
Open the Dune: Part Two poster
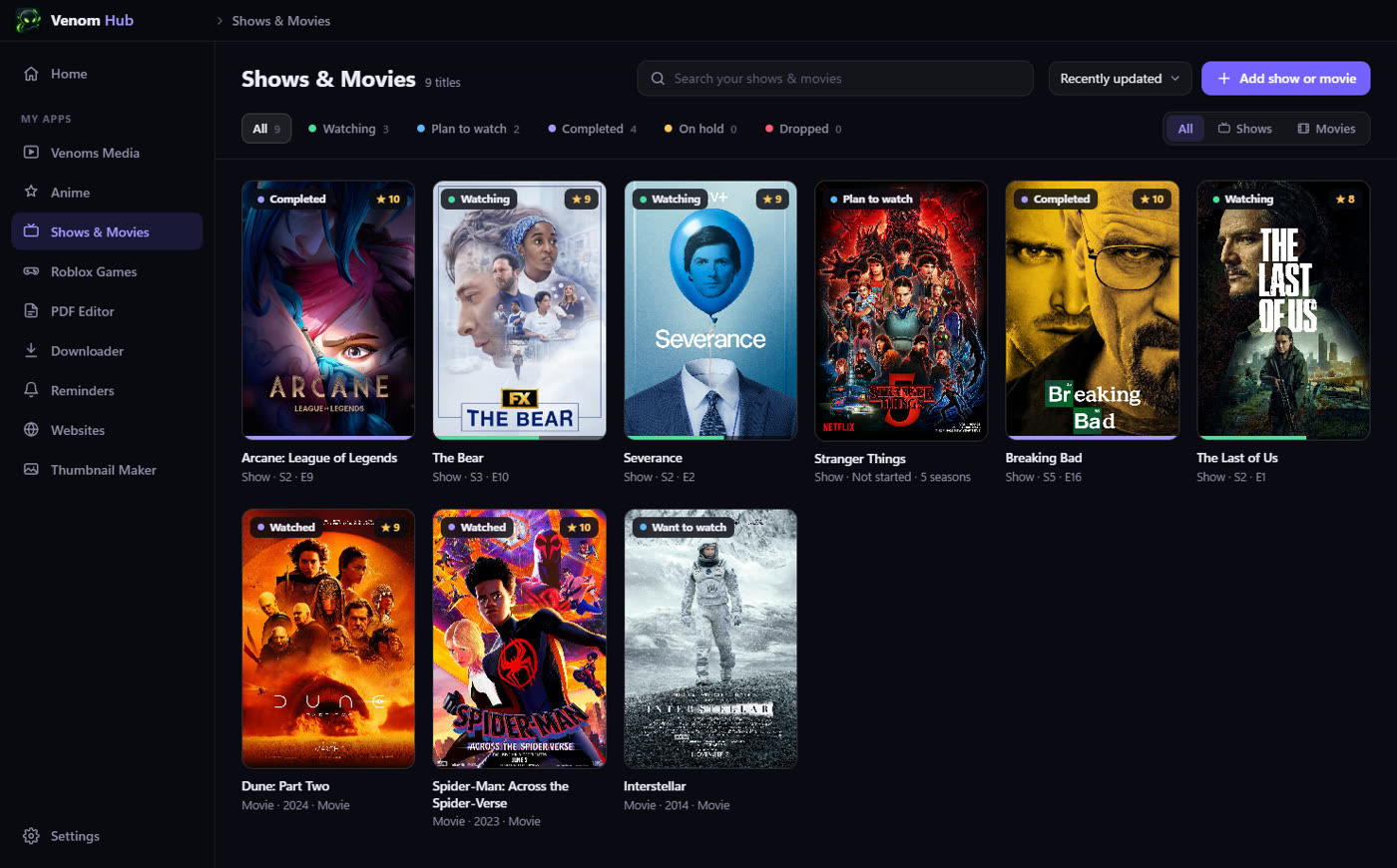328,639
